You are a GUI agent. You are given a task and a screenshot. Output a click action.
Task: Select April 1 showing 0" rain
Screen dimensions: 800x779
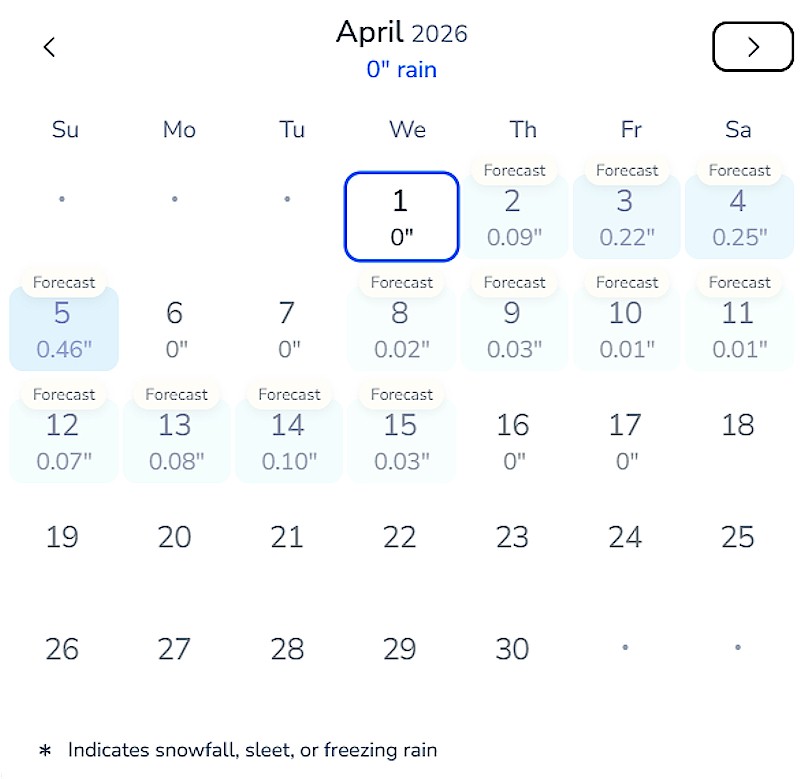401,217
